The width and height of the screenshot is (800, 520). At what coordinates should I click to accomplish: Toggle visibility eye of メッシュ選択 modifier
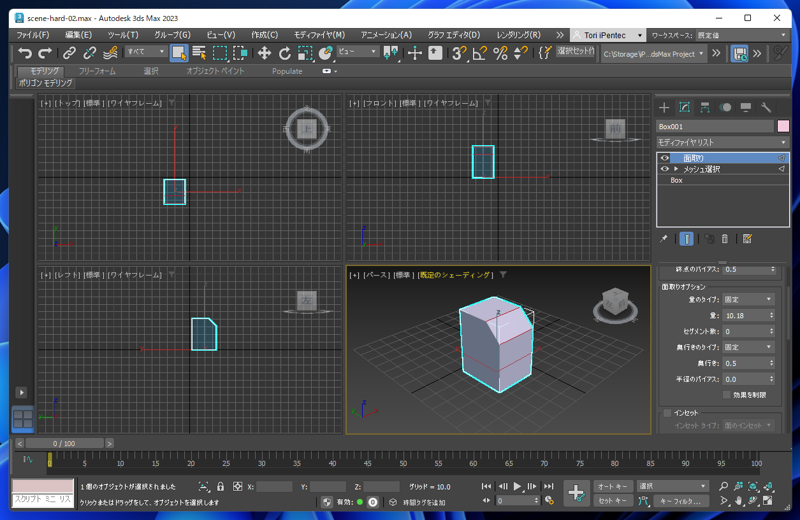coord(665,169)
